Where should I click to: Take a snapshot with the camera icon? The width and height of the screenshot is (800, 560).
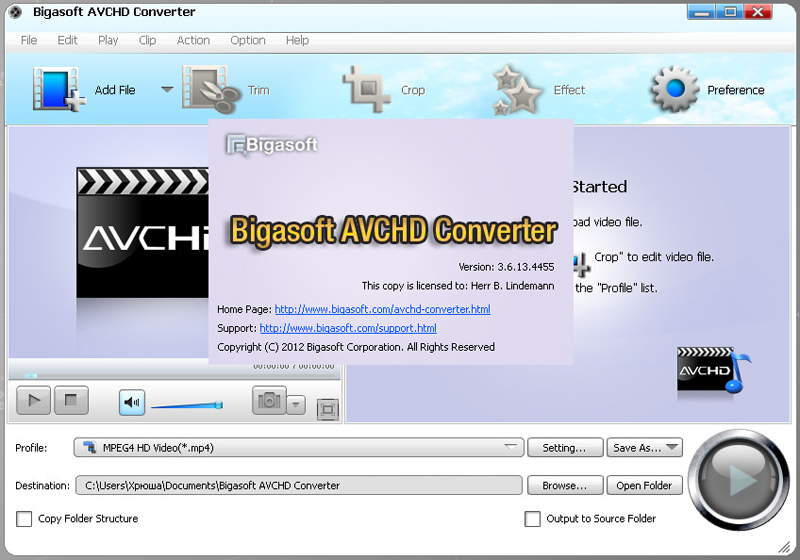pos(269,400)
